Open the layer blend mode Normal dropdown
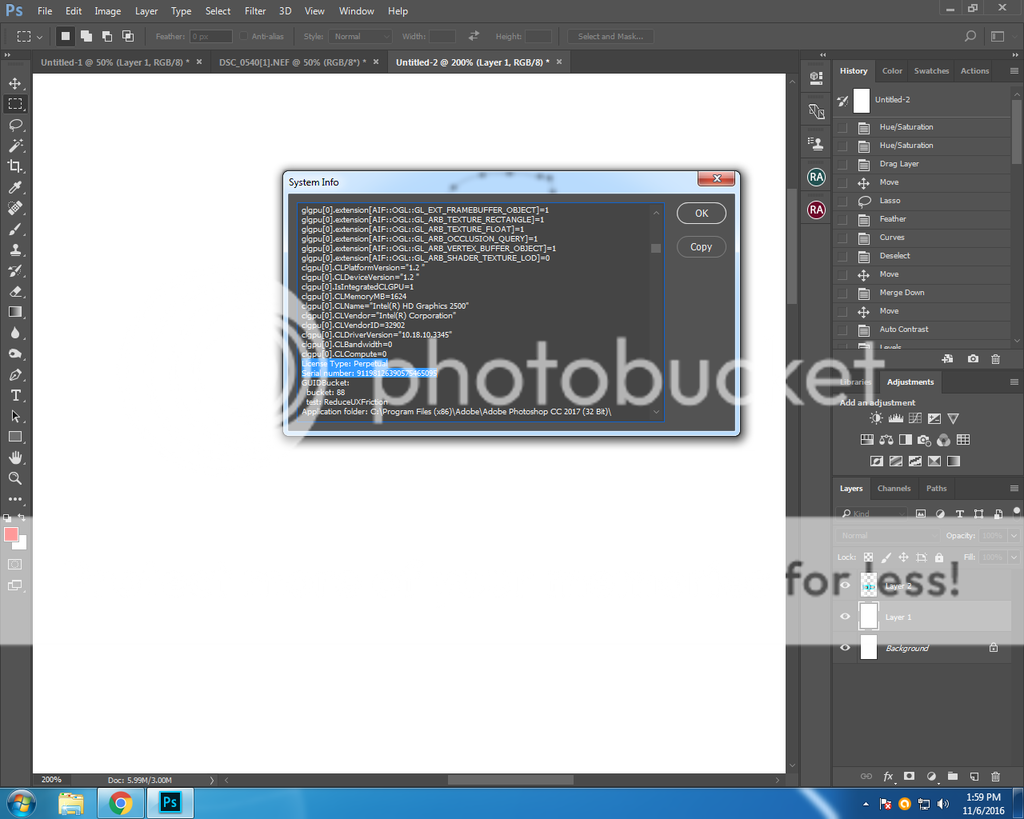1024x819 pixels. (888, 536)
